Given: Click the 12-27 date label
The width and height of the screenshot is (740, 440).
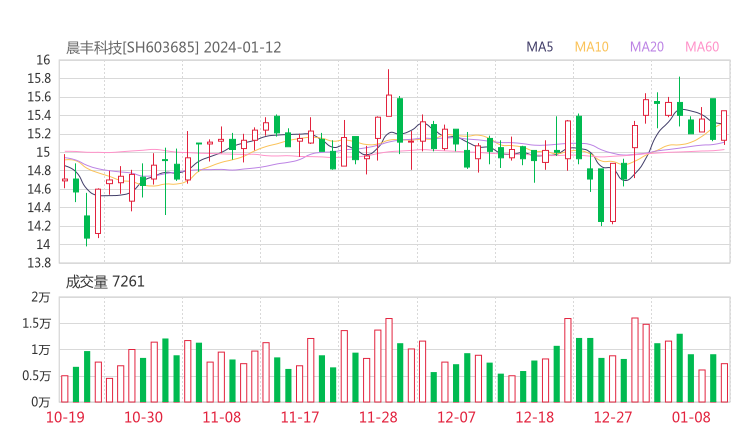Looking at the screenshot, I should click(x=613, y=417).
